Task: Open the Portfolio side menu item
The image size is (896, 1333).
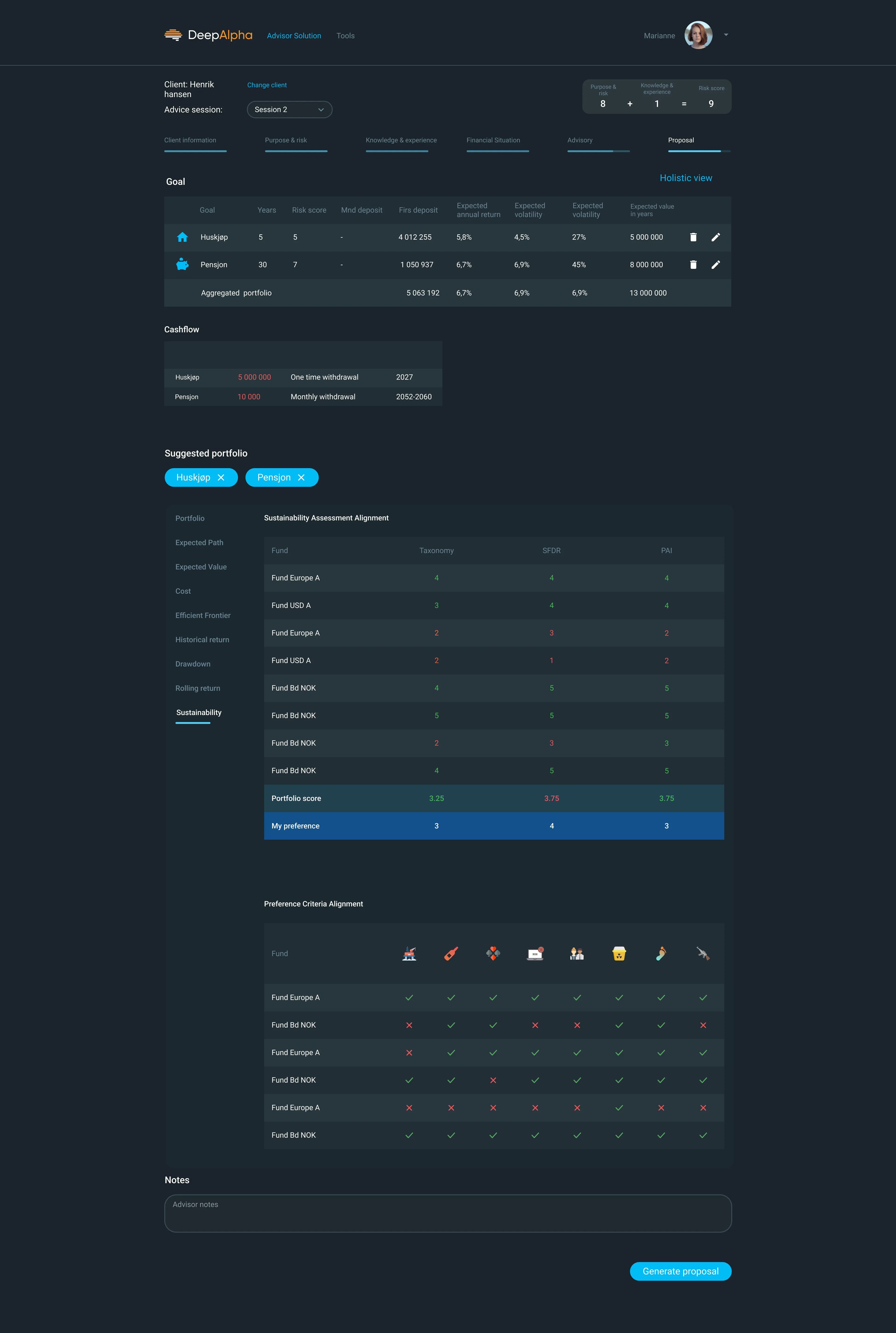Action: click(x=190, y=519)
